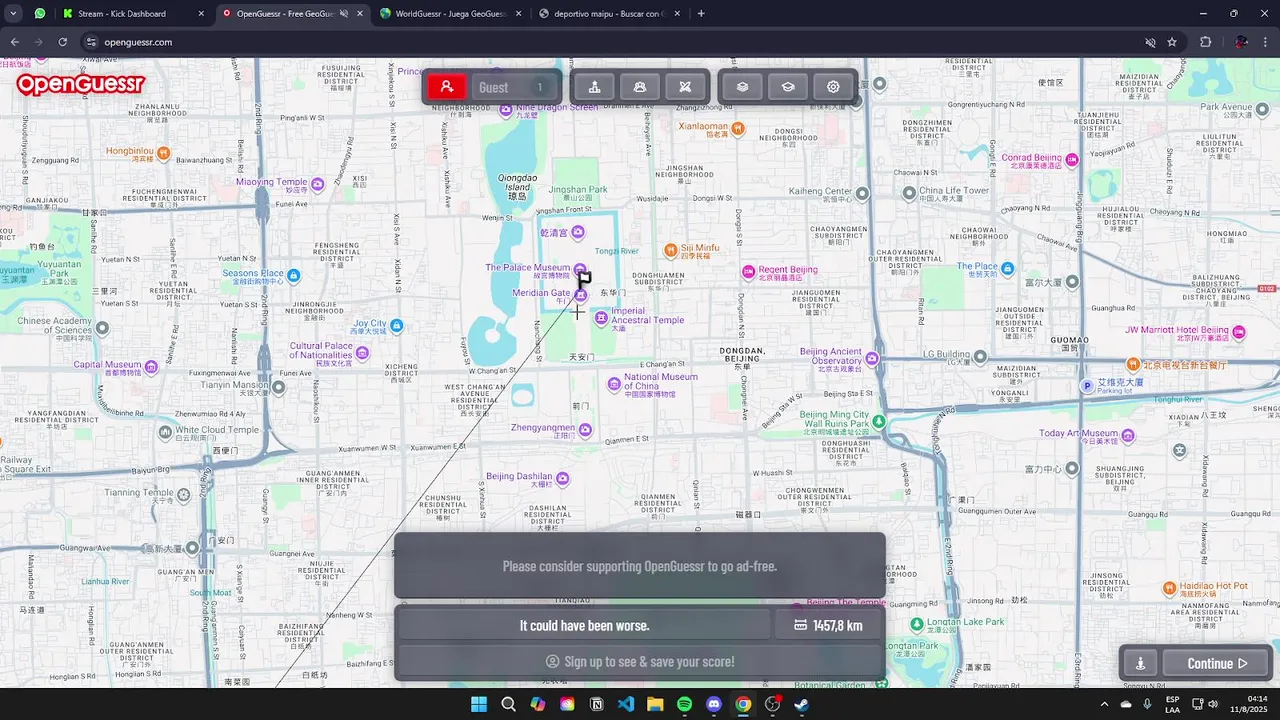This screenshot has height=720, width=1280.
Task: Switch to WorldGuessr browser tab
Action: (450, 14)
